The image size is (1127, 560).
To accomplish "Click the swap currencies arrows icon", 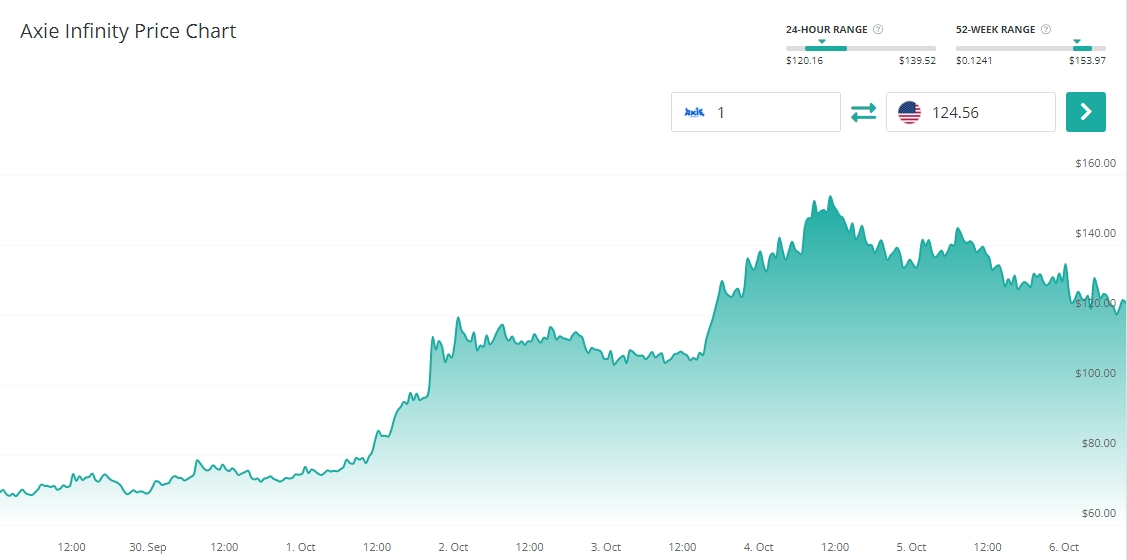I will tap(863, 113).
